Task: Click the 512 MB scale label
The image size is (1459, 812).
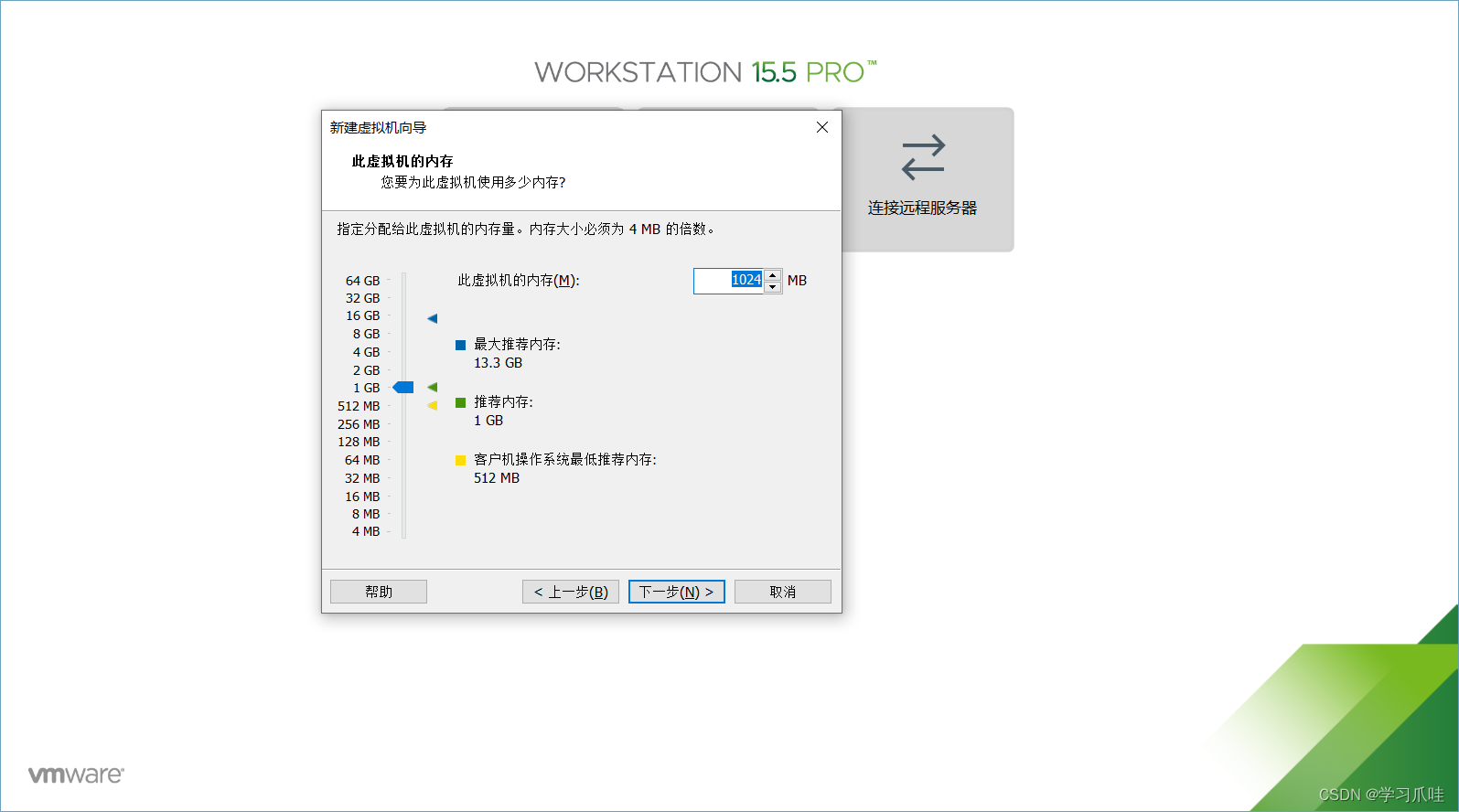Action: (x=359, y=406)
